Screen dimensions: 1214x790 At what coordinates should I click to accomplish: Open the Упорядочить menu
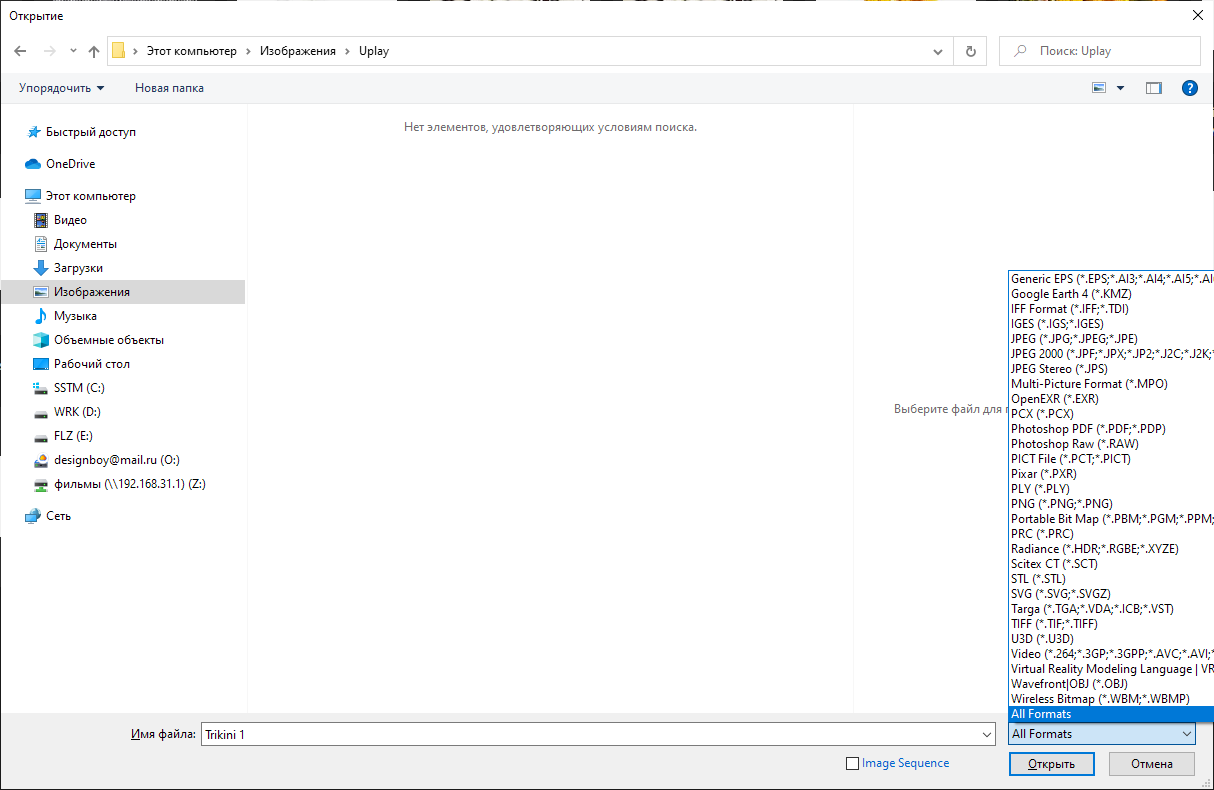coord(61,88)
